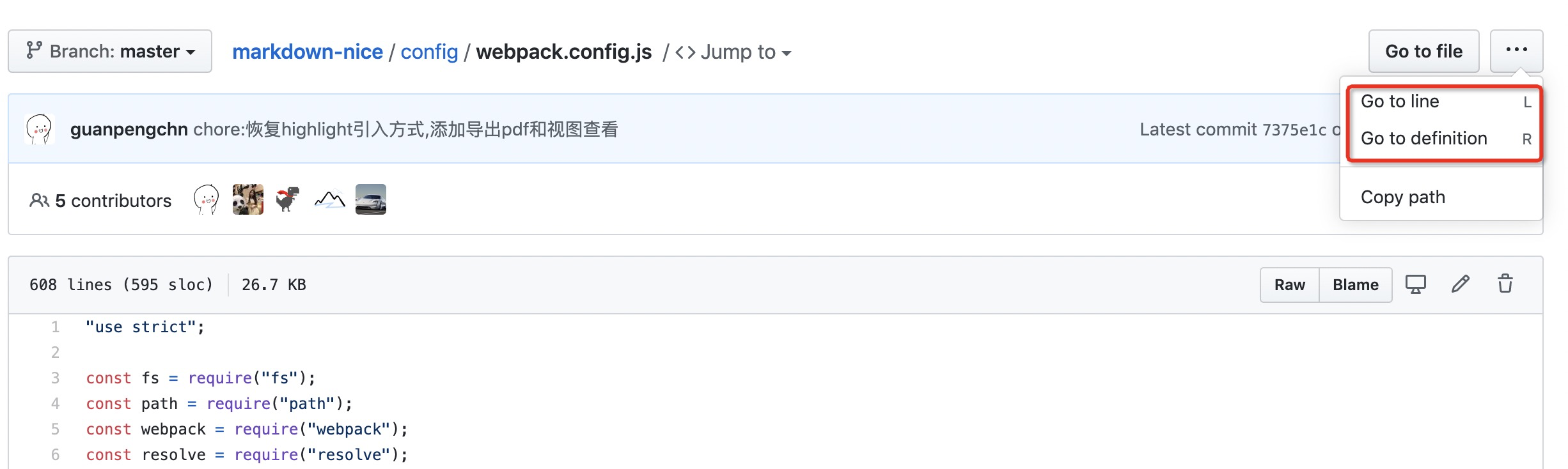
Task: Click the git branch icon
Action: pyautogui.click(x=34, y=50)
